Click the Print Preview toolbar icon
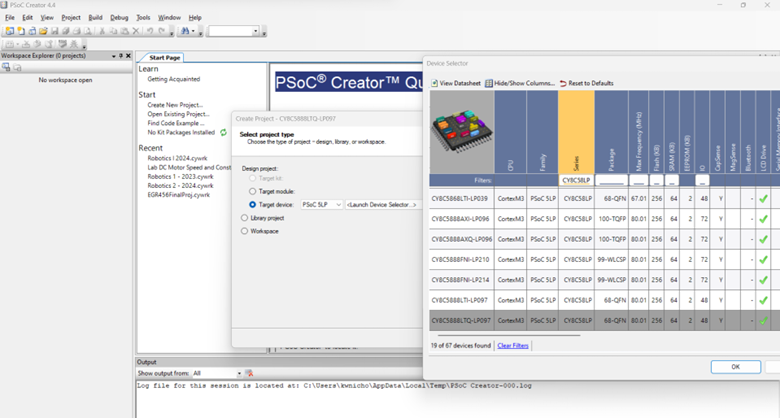This screenshot has width=780, height=418. pos(88,31)
